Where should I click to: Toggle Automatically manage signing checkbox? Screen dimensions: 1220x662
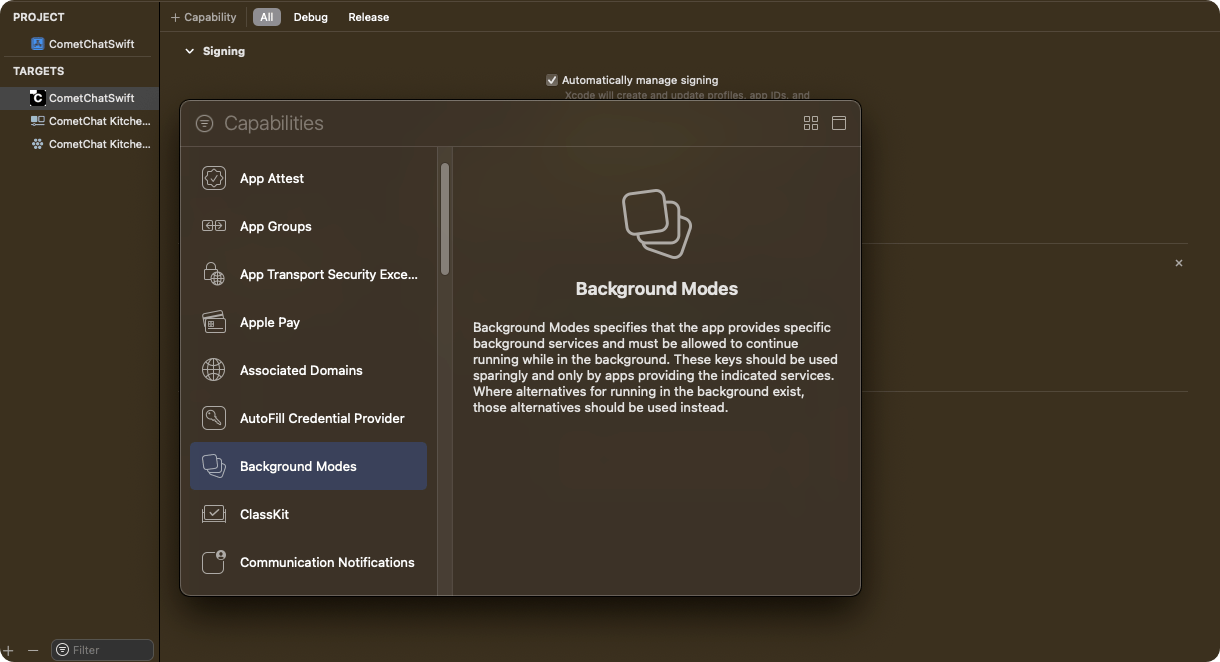(x=552, y=80)
